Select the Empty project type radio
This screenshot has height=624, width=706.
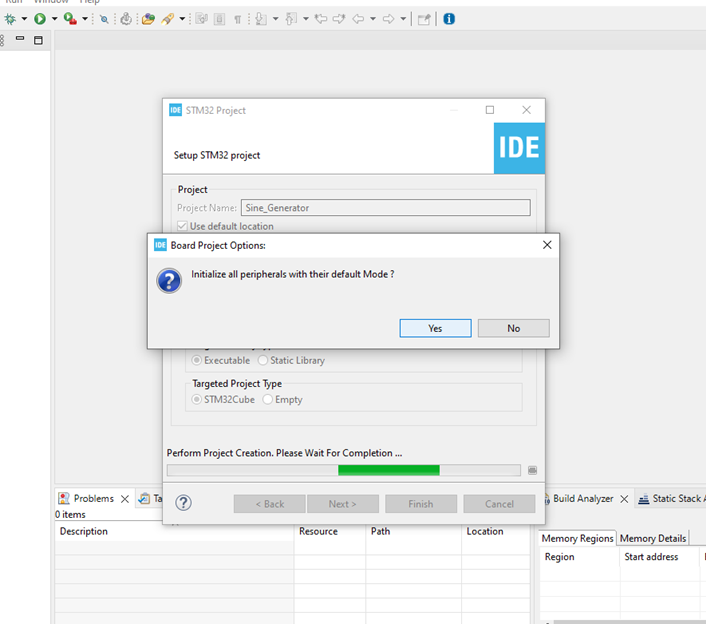[267, 399]
